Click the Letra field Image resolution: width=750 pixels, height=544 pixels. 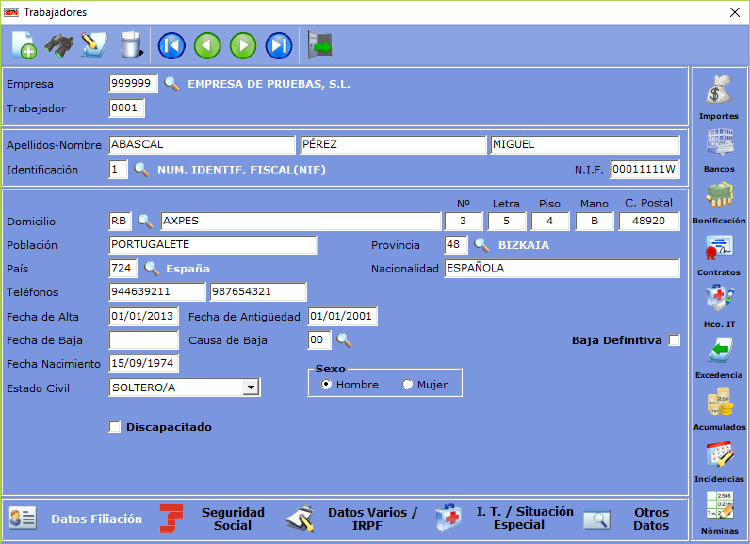pos(507,221)
